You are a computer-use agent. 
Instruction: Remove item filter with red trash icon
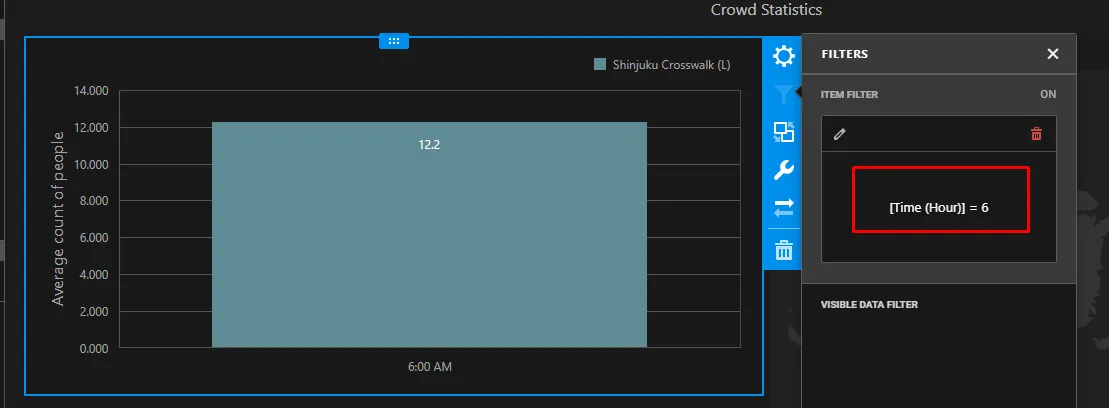click(1036, 134)
